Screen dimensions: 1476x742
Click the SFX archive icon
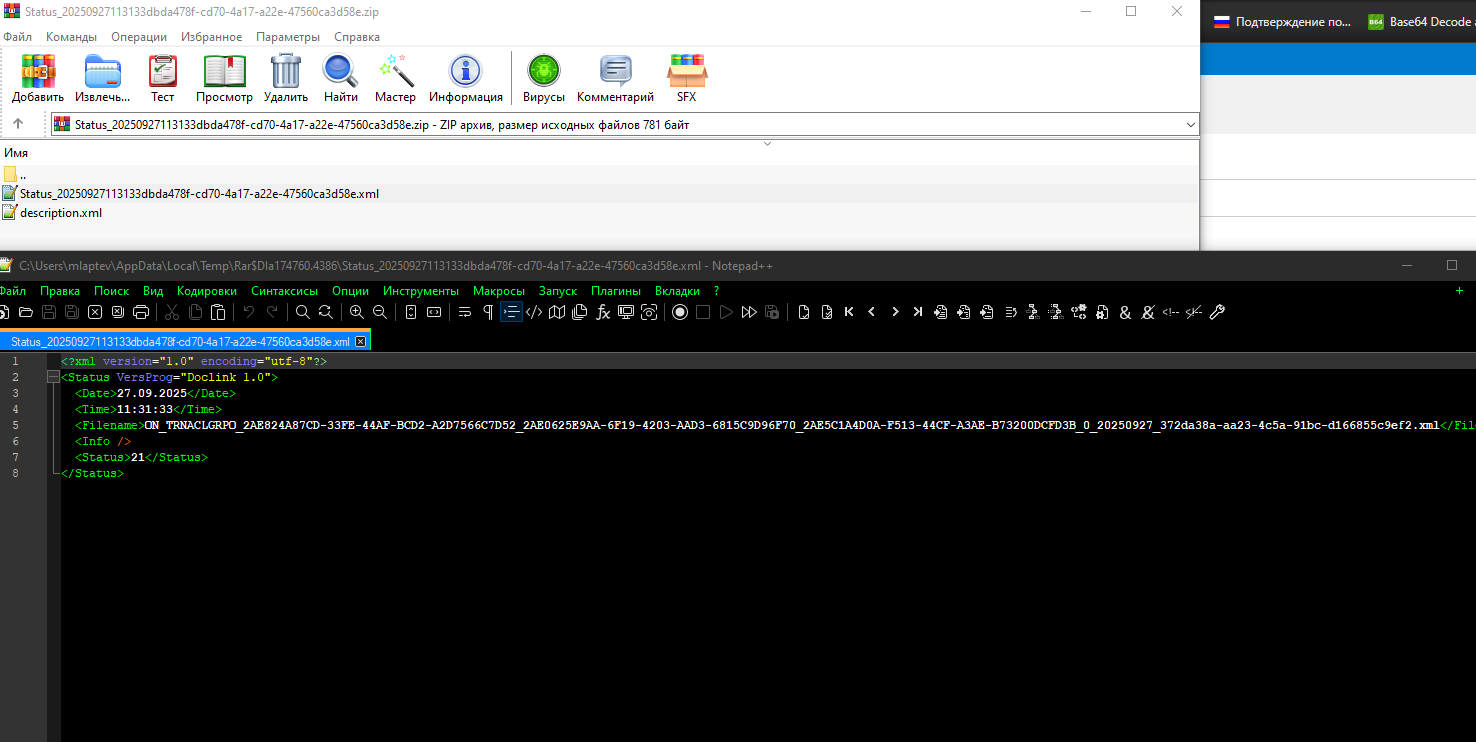coord(687,78)
